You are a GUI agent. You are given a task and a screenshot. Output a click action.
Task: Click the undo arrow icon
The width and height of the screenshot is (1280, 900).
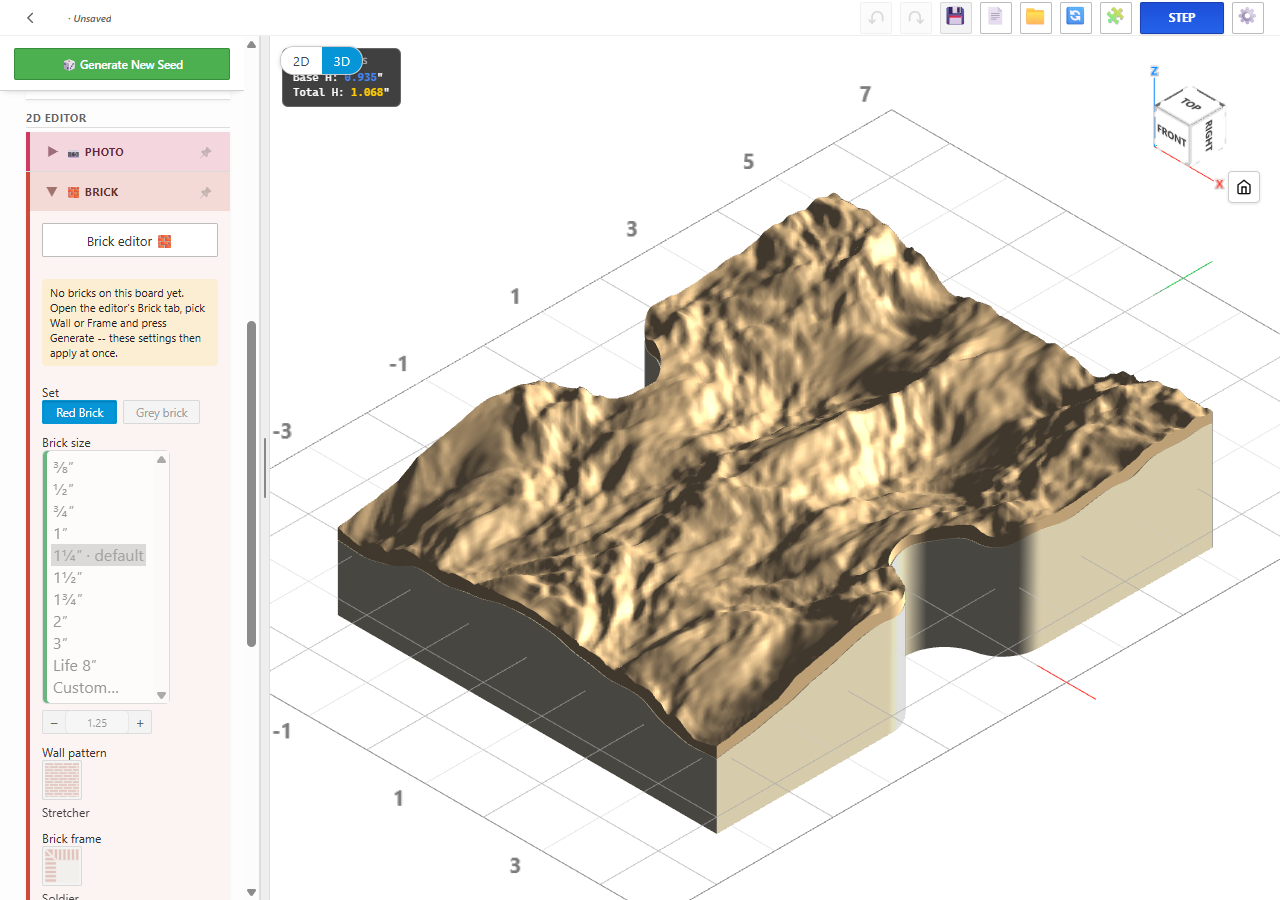(876, 17)
